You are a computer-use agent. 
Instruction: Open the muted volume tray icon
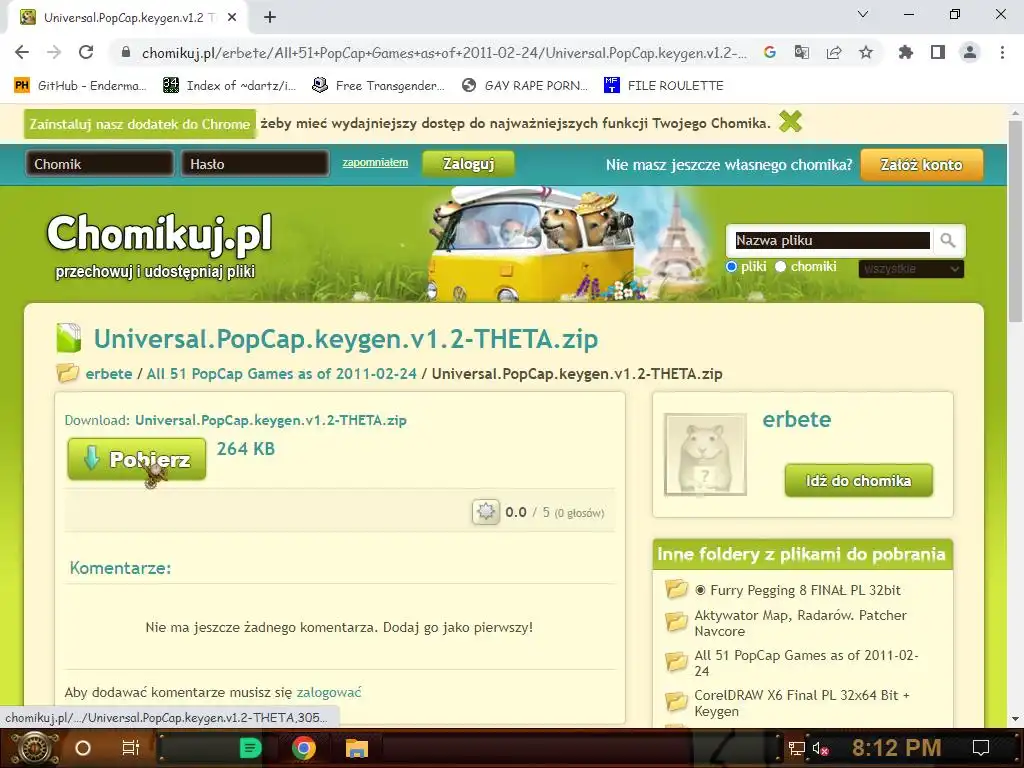tap(821, 748)
